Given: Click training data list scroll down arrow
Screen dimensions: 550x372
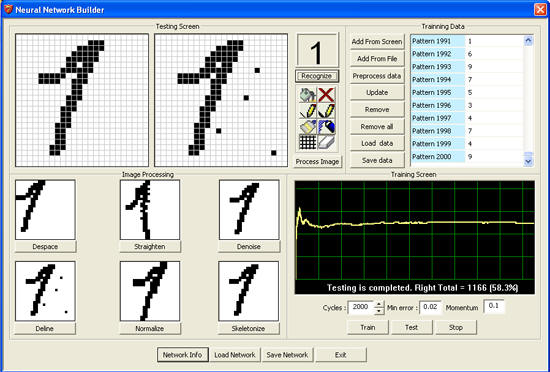Looking at the screenshot, I should (x=528, y=161).
